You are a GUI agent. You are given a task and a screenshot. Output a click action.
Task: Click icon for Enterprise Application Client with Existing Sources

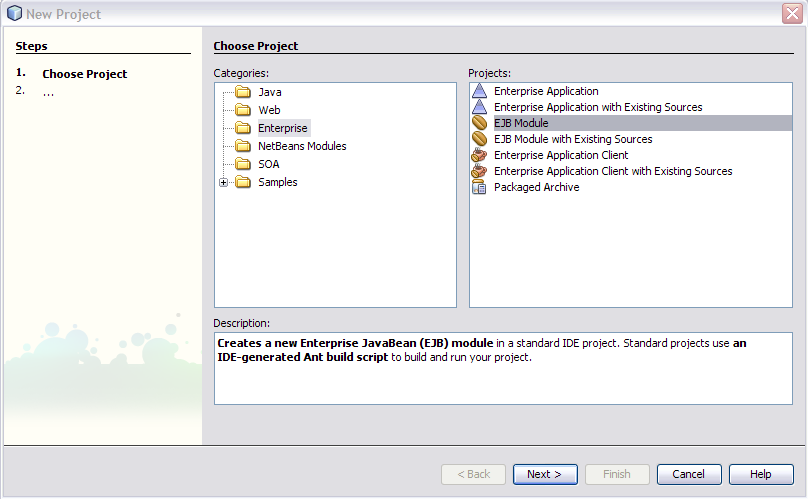[479, 171]
